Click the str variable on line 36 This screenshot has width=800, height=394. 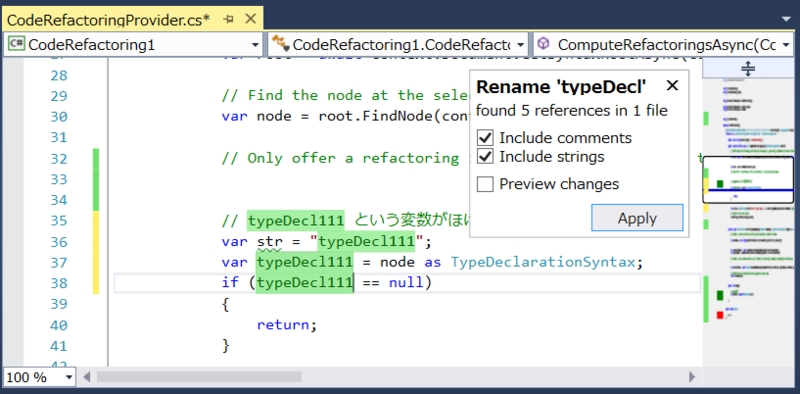[x=269, y=242]
